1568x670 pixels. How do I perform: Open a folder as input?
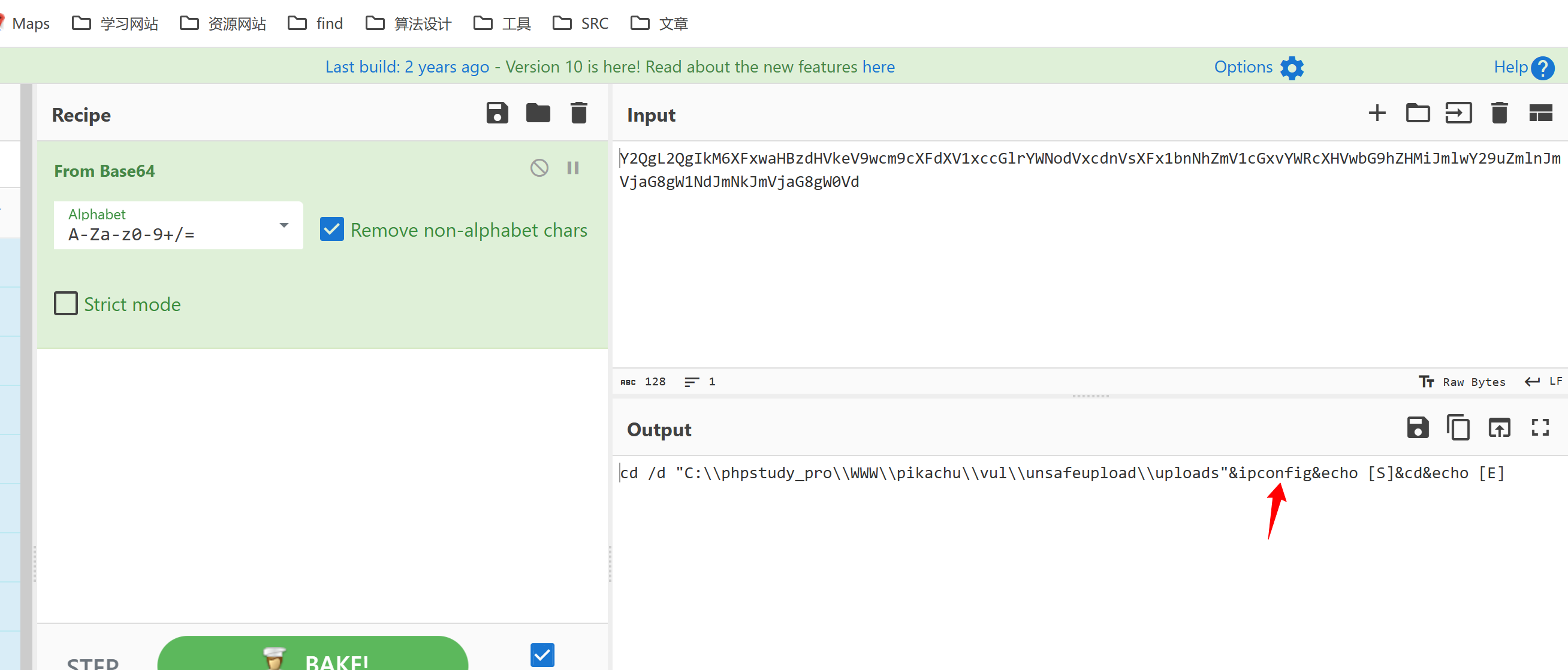pyautogui.click(x=1418, y=113)
